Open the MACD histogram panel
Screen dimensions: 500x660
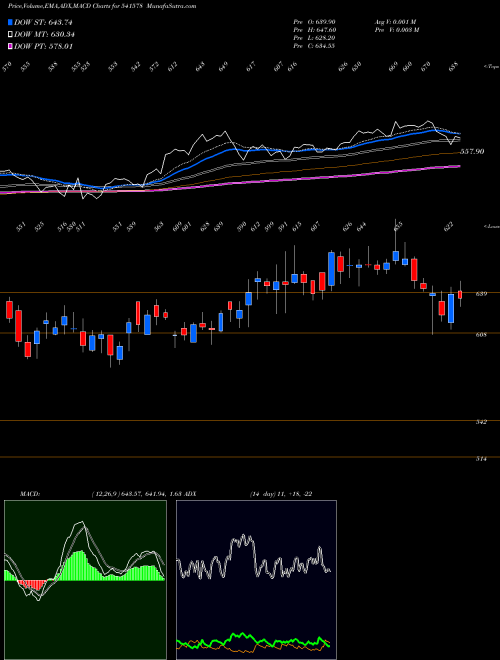[x=85, y=580]
